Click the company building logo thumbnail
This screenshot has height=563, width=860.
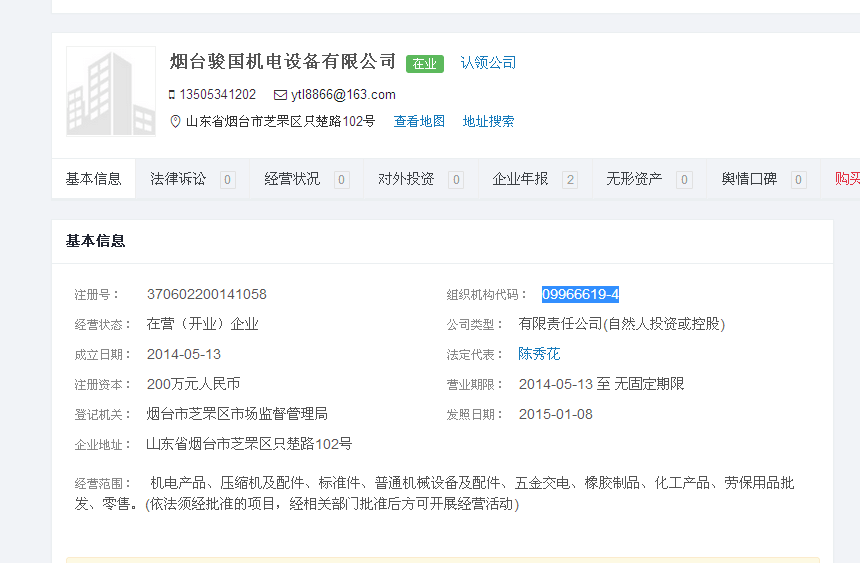(x=111, y=91)
